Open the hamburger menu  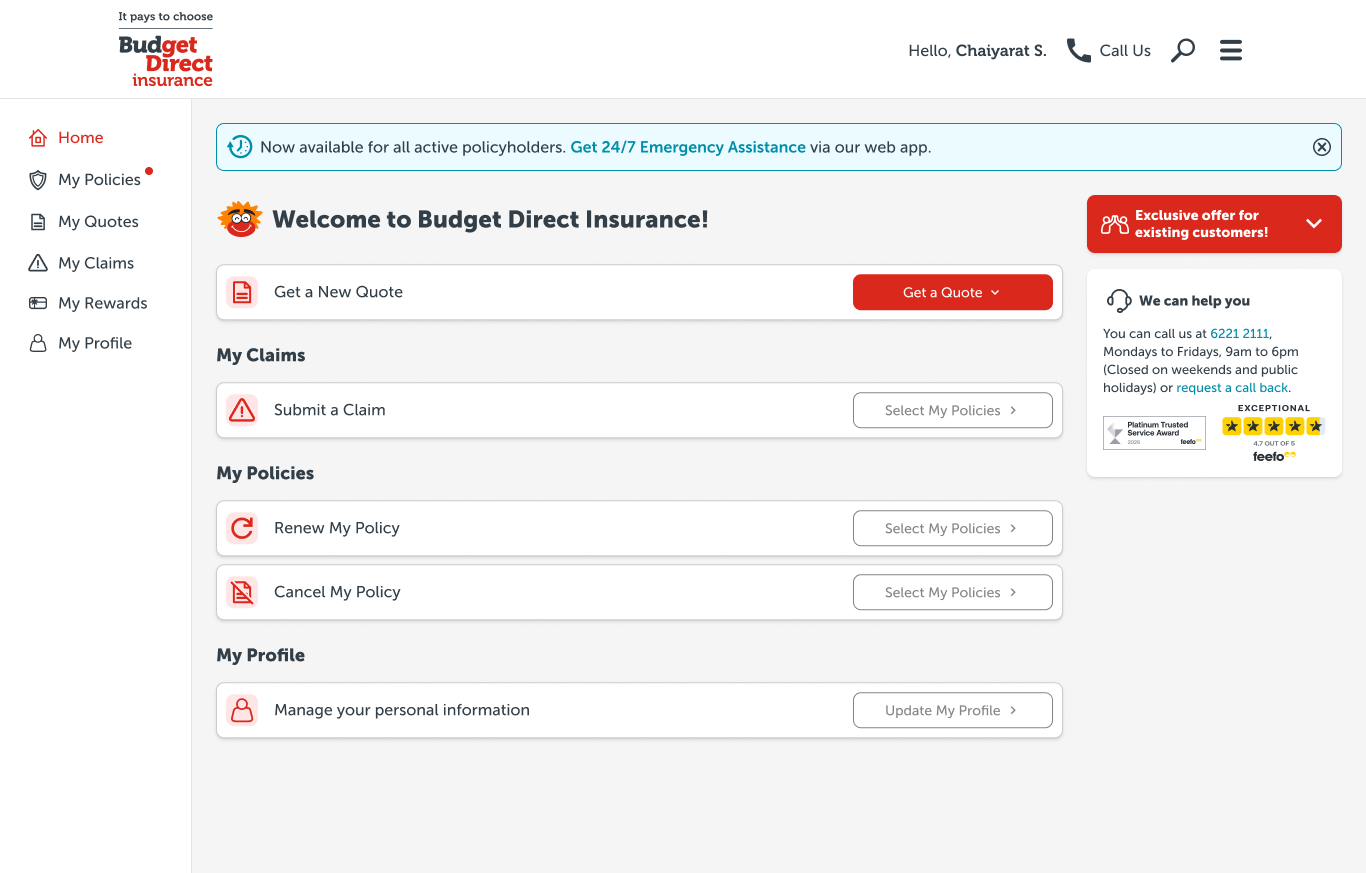(x=1231, y=50)
